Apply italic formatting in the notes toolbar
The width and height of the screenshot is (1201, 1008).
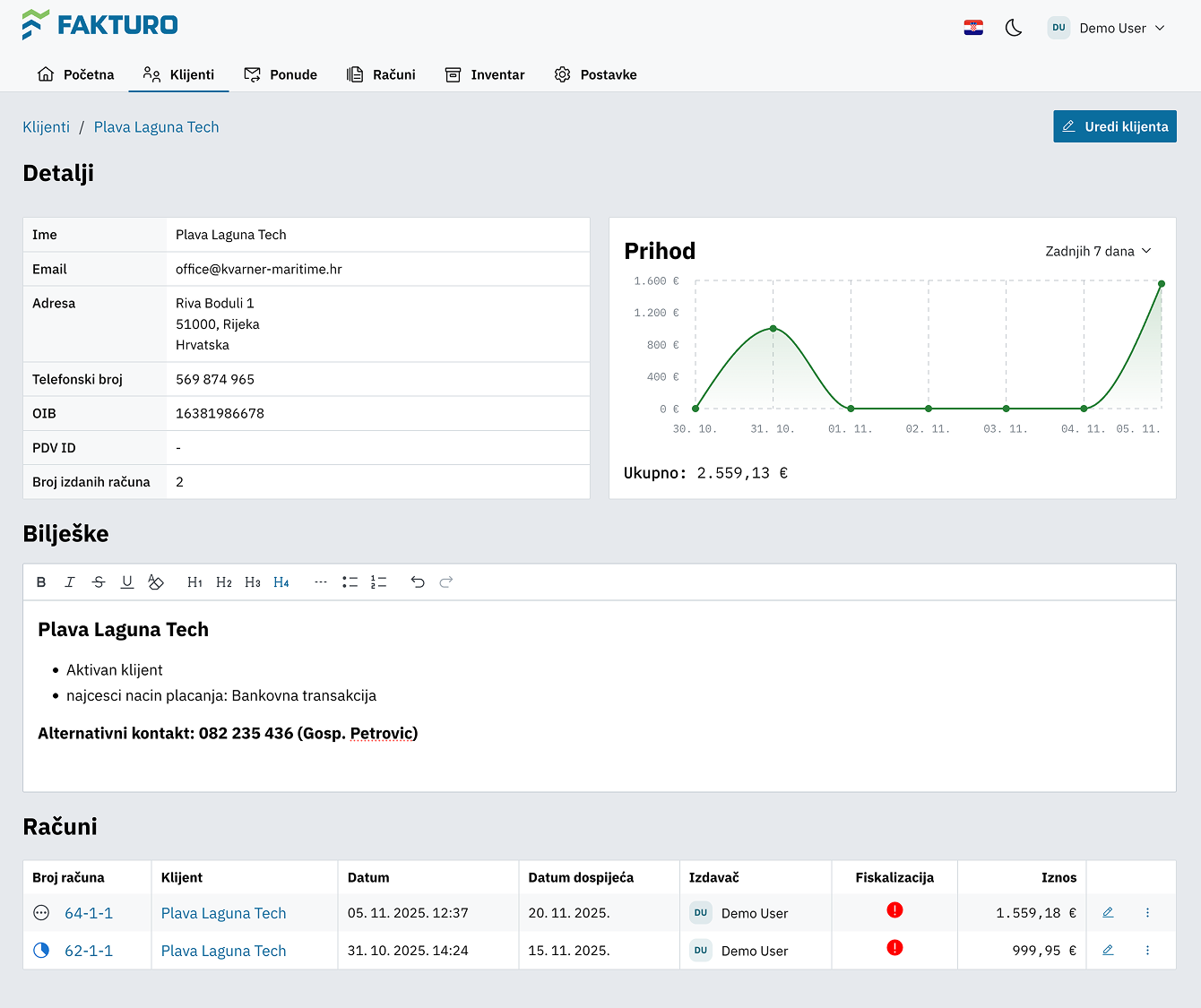(70, 582)
